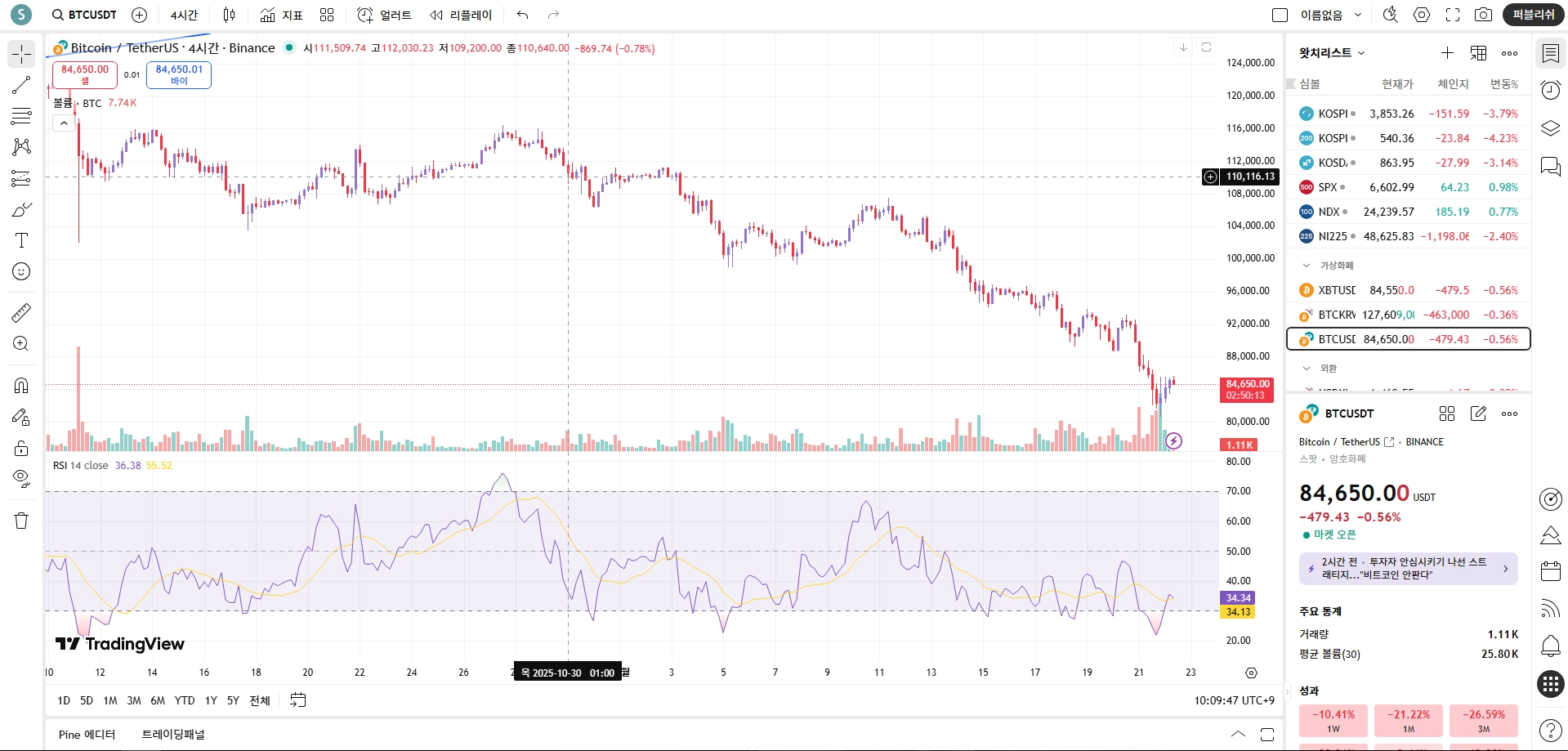The image size is (1568, 751).
Task: Switch the chart range to 1D
Action: click(64, 700)
